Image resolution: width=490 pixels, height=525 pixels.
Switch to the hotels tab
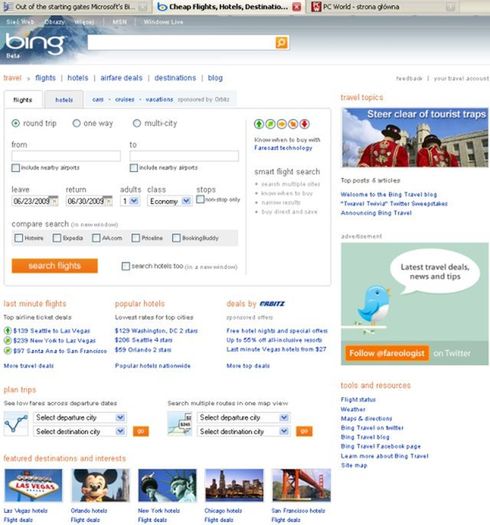64,100
